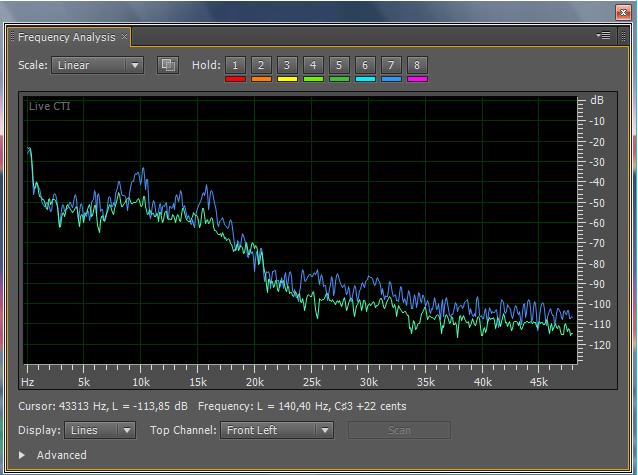This screenshot has height=475, width=638.
Task: Select the Frequency Analysis tab
Action: [67, 37]
